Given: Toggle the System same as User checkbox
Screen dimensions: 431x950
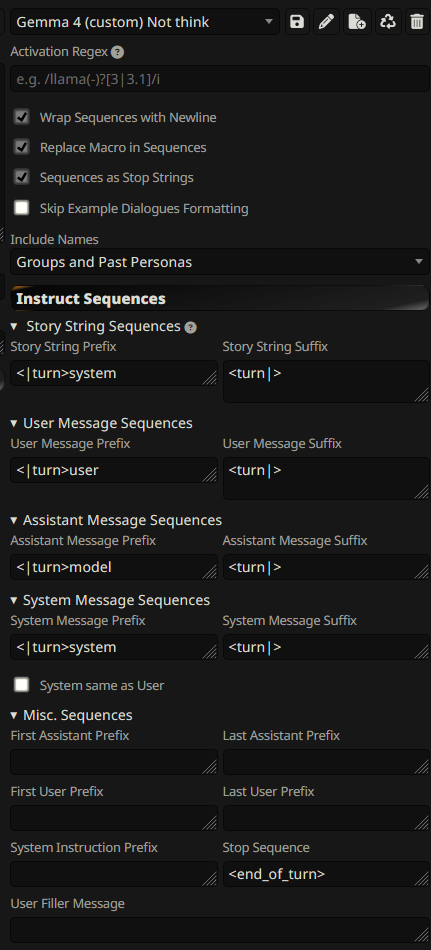Looking at the screenshot, I should click(x=22, y=685).
